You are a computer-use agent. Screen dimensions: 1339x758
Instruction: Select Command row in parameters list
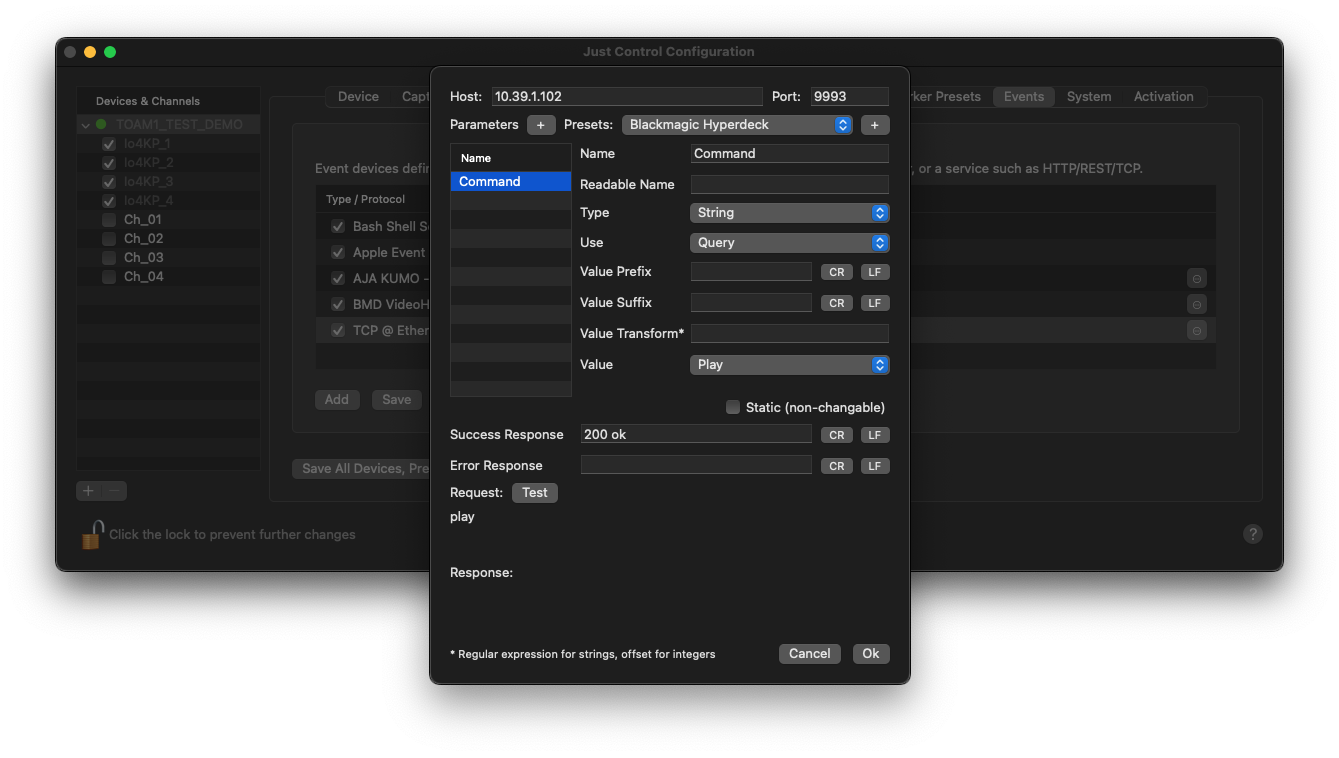[511, 182]
